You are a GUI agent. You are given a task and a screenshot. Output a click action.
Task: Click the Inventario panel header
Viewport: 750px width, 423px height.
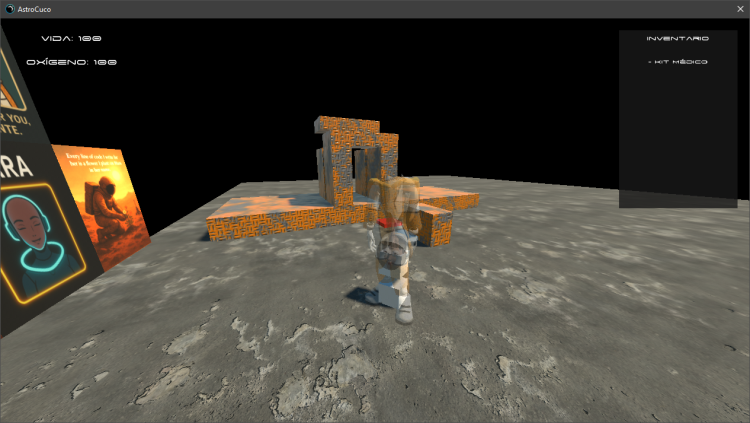(677, 38)
